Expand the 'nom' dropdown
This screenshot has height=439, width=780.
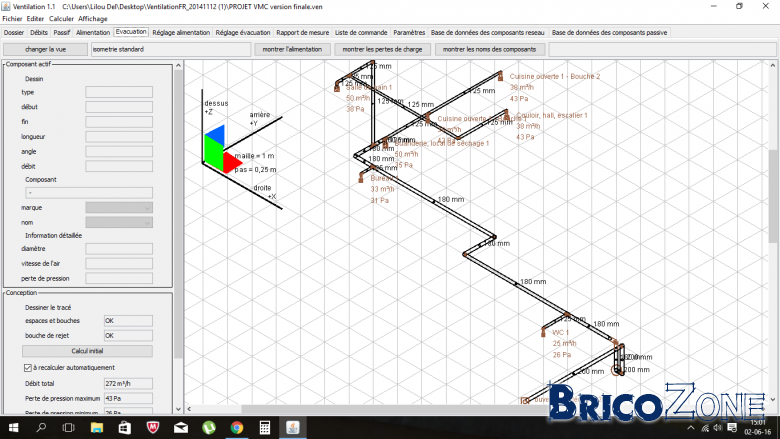point(119,223)
